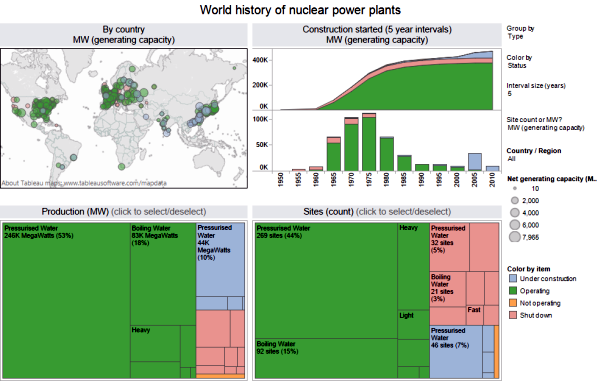Click the 10 size legend dot
The image size is (600, 381).
[x=515, y=188]
